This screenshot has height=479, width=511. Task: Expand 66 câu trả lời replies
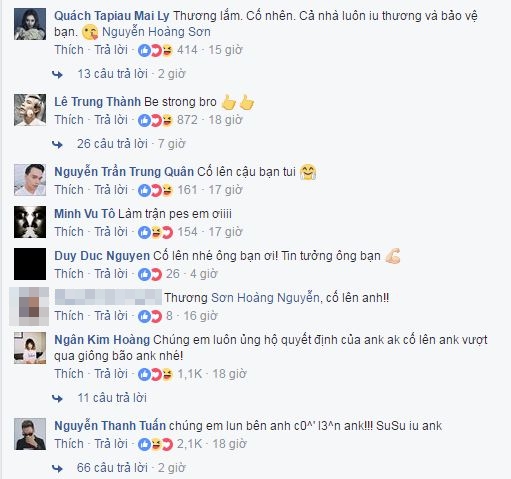(x=112, y=468)
